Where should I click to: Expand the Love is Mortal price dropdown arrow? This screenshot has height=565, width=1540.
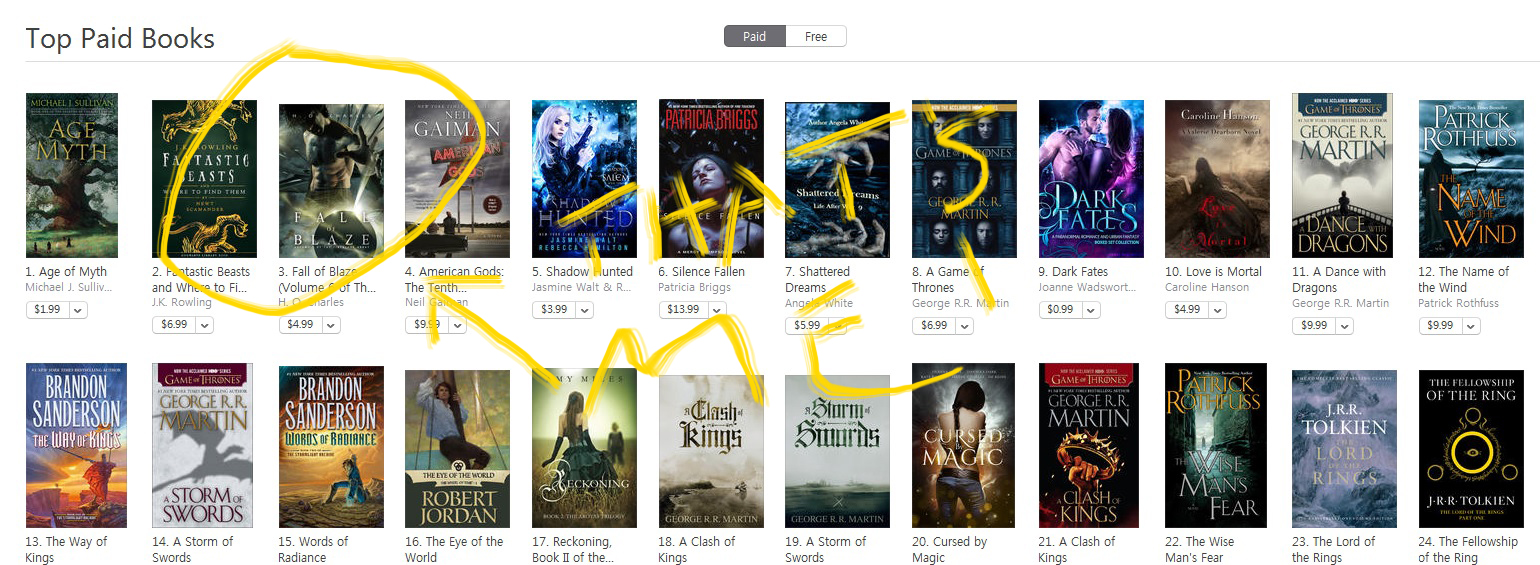1217,310
